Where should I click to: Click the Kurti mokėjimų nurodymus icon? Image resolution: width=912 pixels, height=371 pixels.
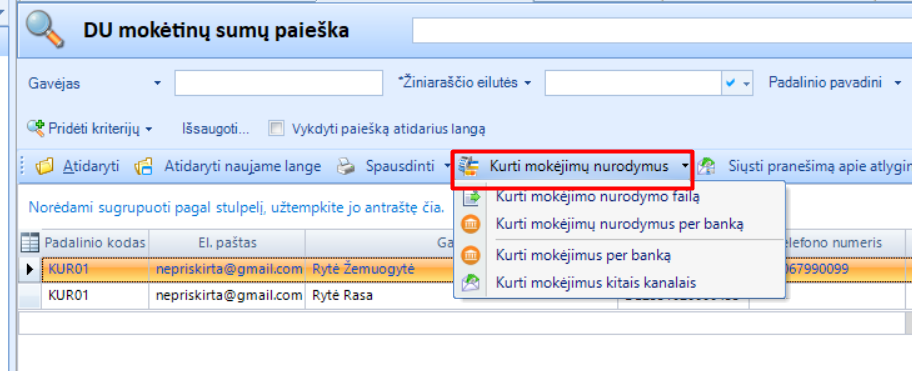(468, 167)
